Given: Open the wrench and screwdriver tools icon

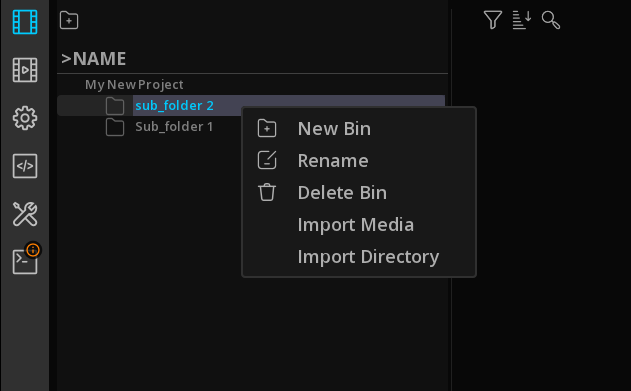Looking at the screenshot, I should [x=25, y=214].
